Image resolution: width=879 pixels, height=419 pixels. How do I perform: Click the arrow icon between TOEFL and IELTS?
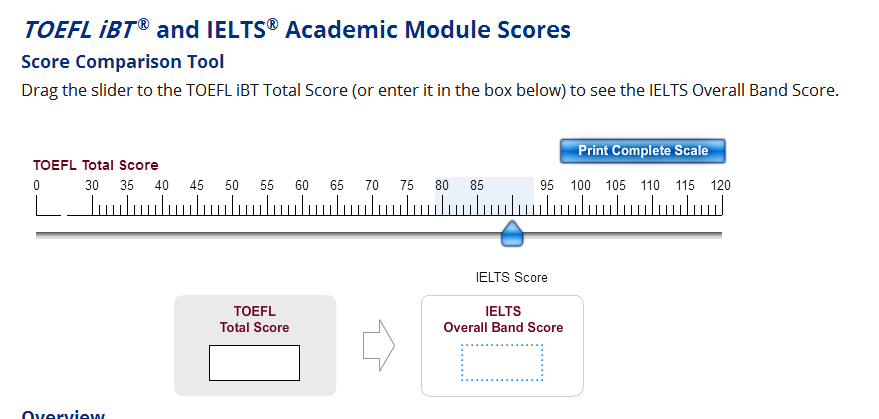(378, 345)
